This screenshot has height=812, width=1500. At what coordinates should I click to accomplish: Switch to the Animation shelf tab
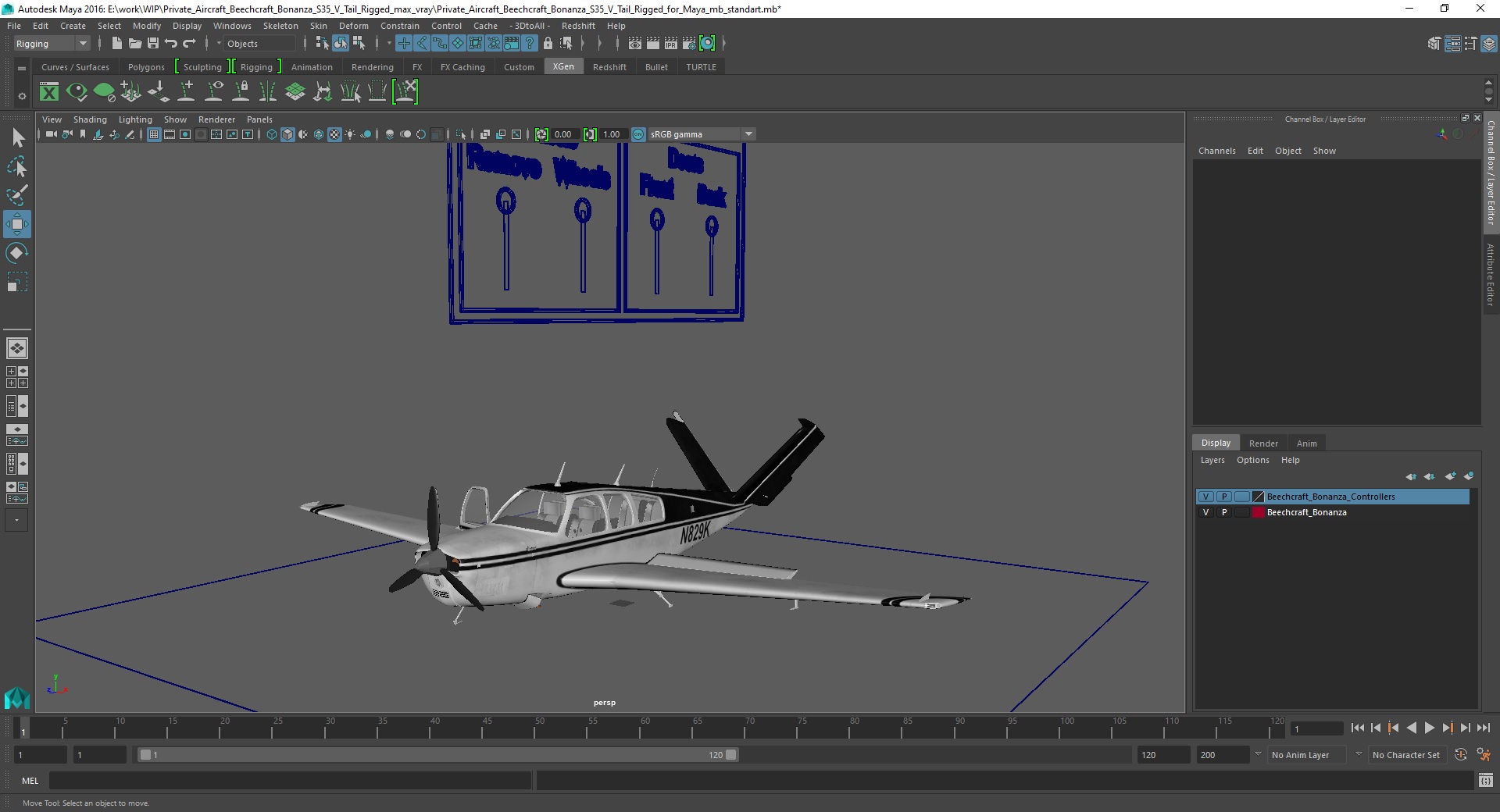pyautogui.click(x=312, y=67)
